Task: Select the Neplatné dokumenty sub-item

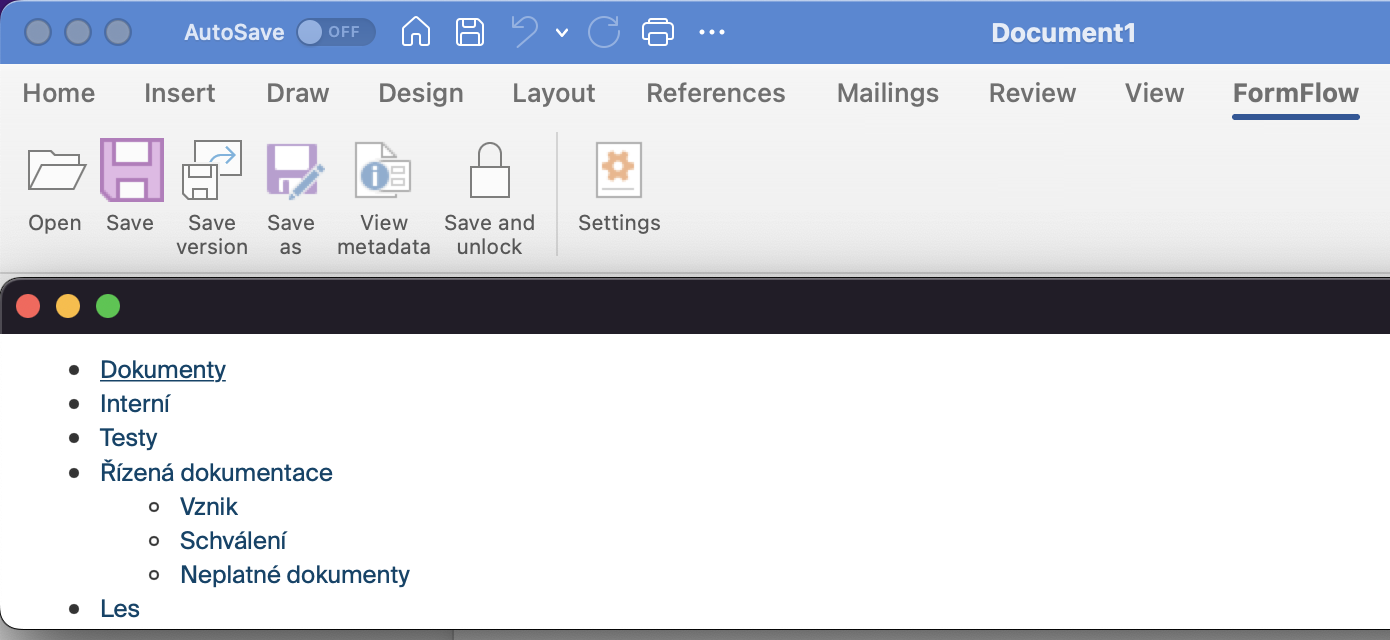Action: coord(295,574)
